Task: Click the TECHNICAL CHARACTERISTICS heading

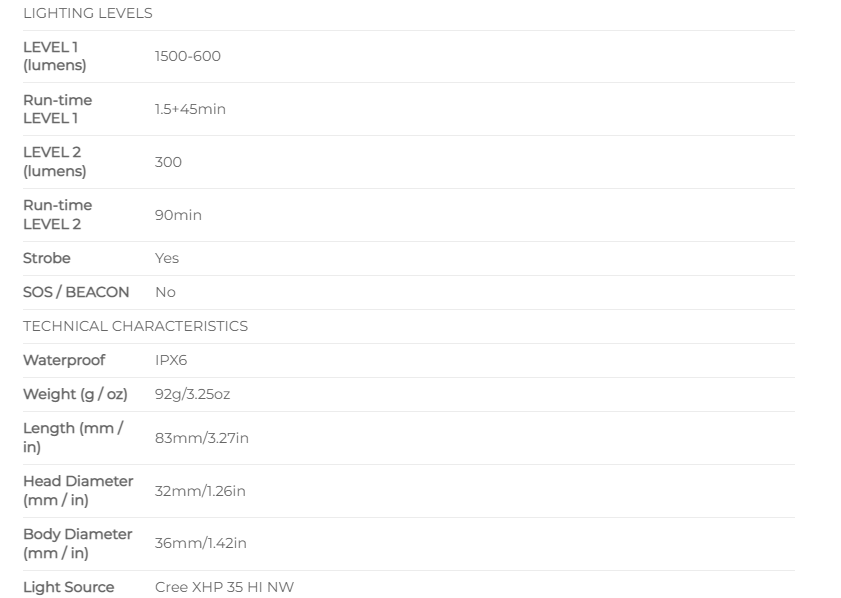Action: pyautogui.click(x=135, y=326)
